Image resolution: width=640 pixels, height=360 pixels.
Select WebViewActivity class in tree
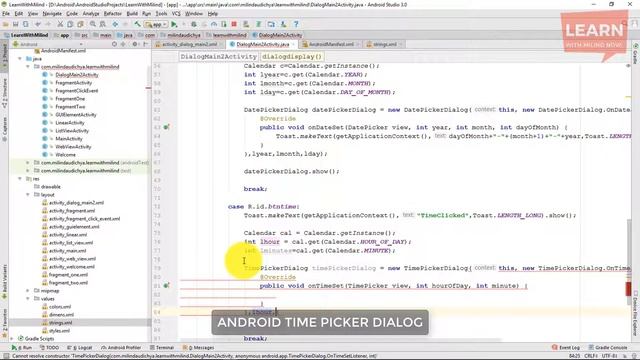point(73,147)
